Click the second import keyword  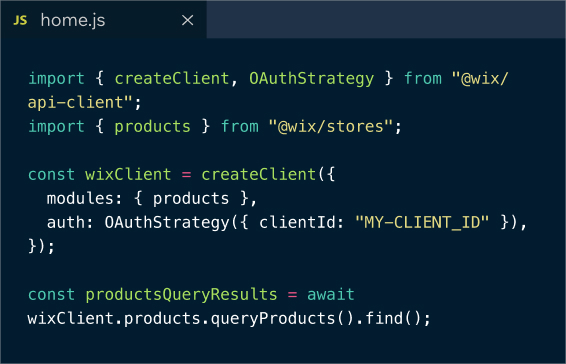pos(56,126)
